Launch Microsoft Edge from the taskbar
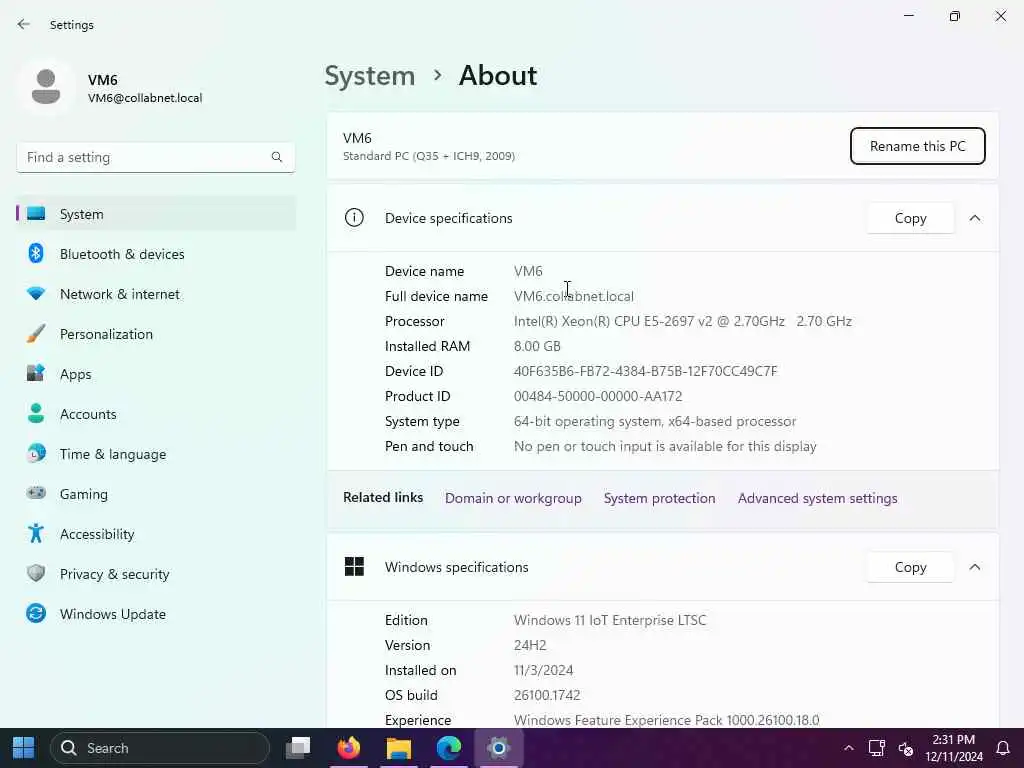The image size is (1024, 768). point(449,748)
